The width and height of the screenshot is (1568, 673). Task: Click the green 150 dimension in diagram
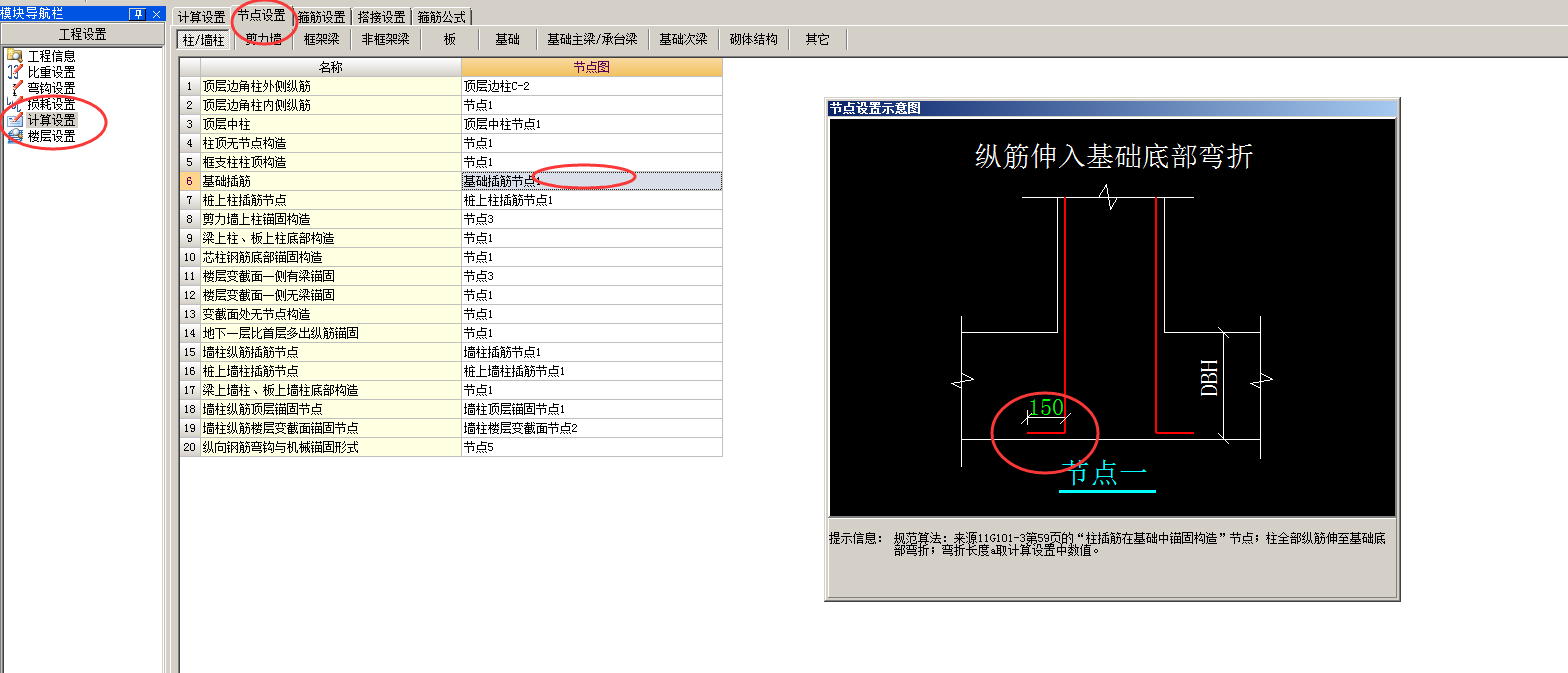[1046, 407]
